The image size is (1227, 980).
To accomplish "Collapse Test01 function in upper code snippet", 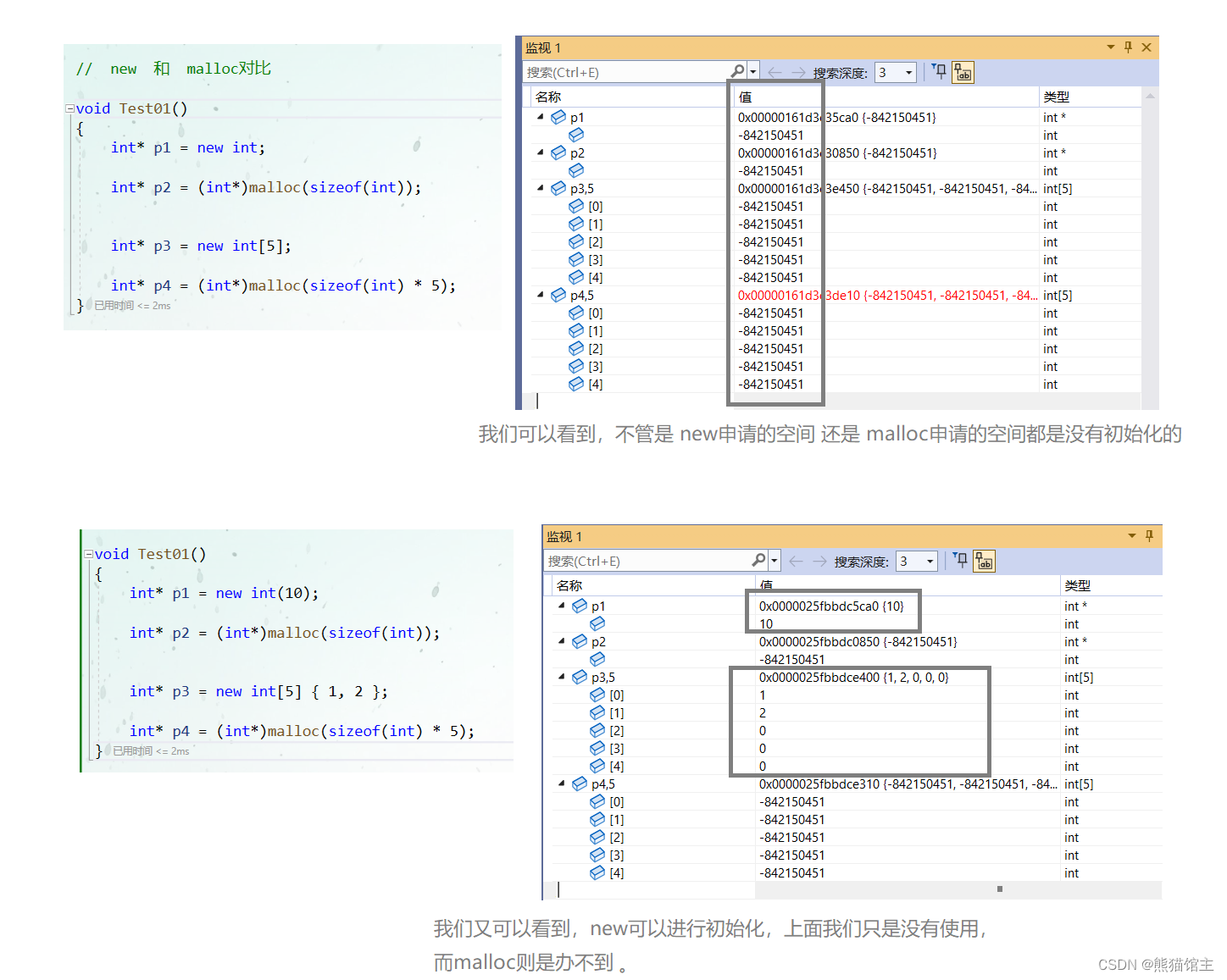I will point(69,108).
